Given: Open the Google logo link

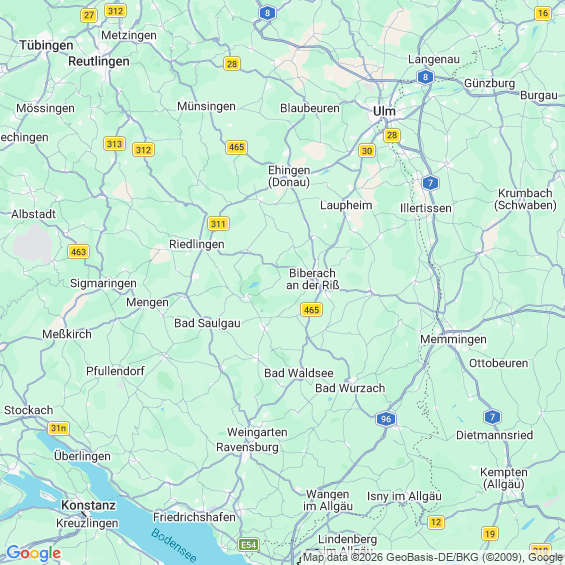Looking at the screenshot, I should tap(34, 553).
